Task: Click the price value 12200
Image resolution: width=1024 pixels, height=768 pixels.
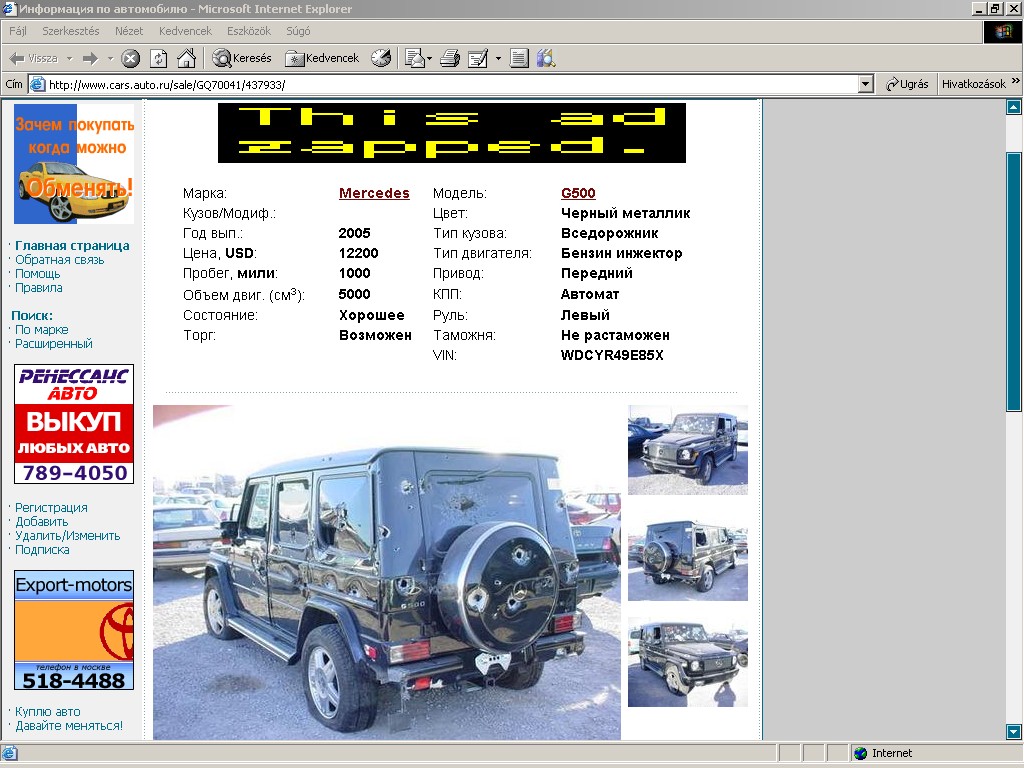Action: pos(359,253)
